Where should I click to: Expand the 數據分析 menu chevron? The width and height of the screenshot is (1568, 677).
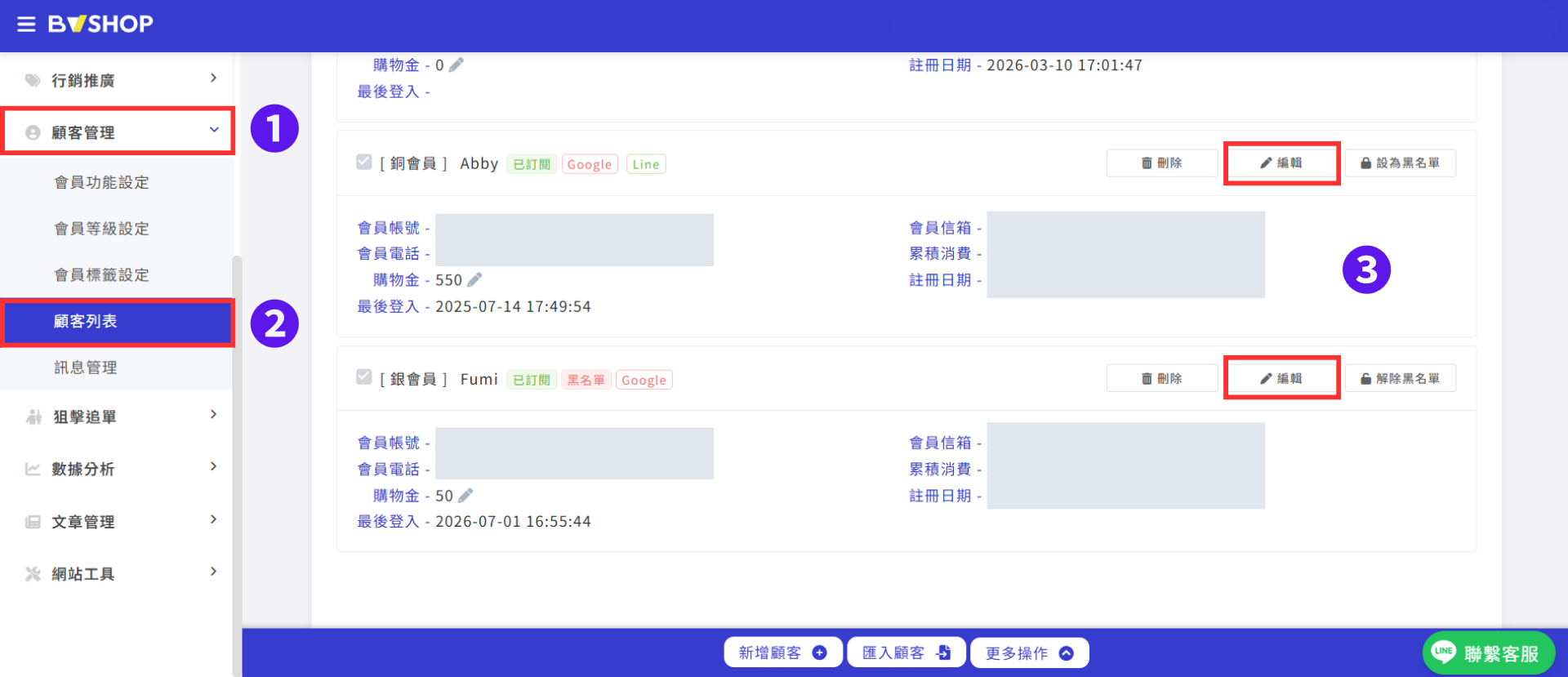[213, 466]
